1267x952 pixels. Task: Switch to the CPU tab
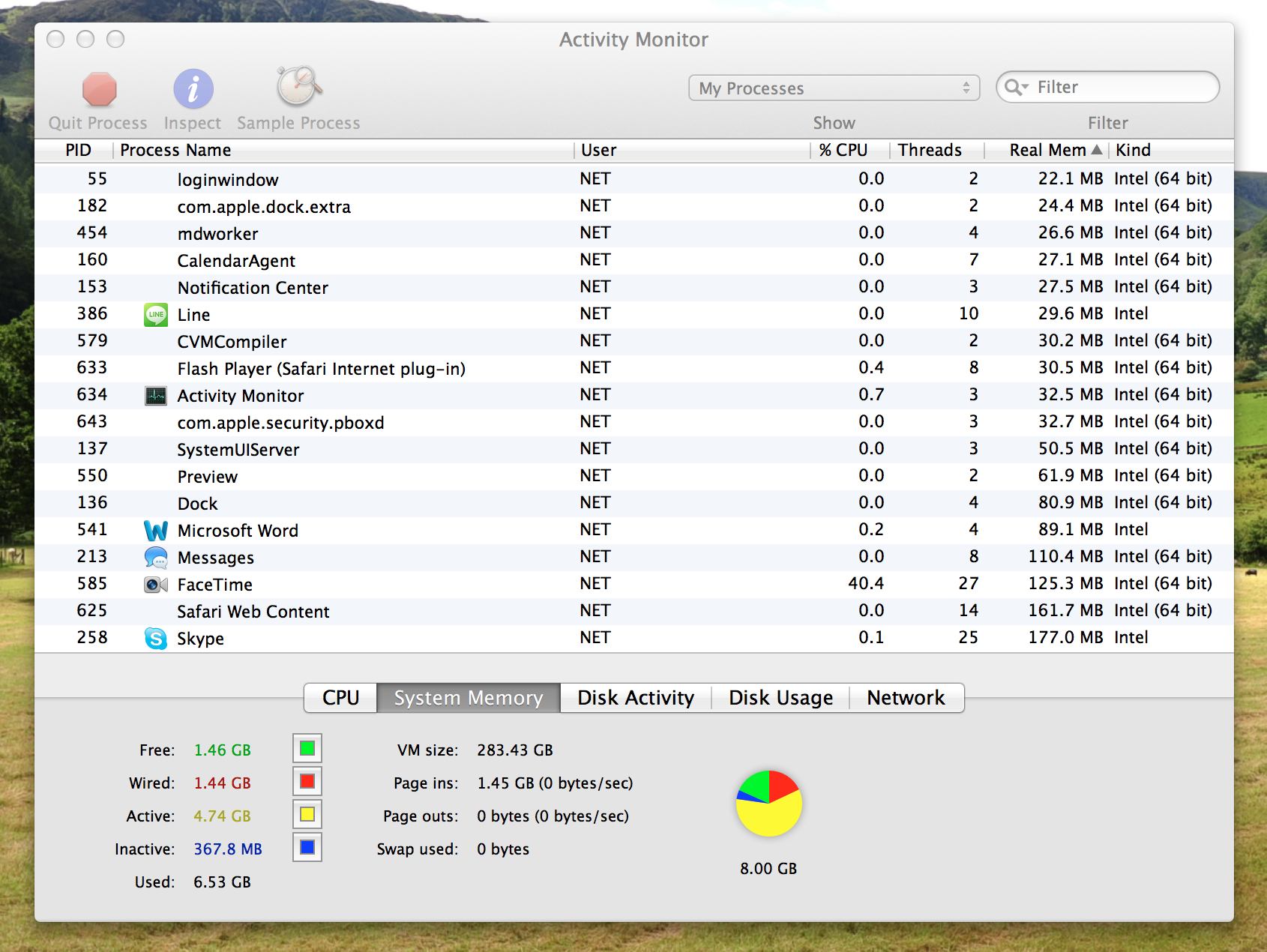coord(340,698)
